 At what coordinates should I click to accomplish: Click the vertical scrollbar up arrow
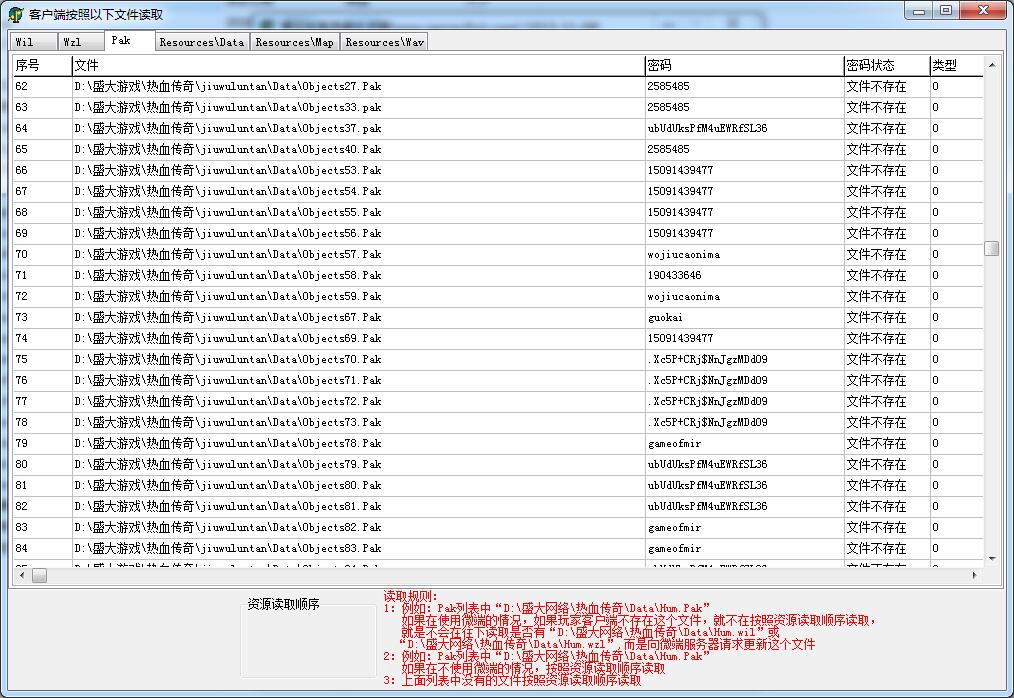(x=991, y=65)
